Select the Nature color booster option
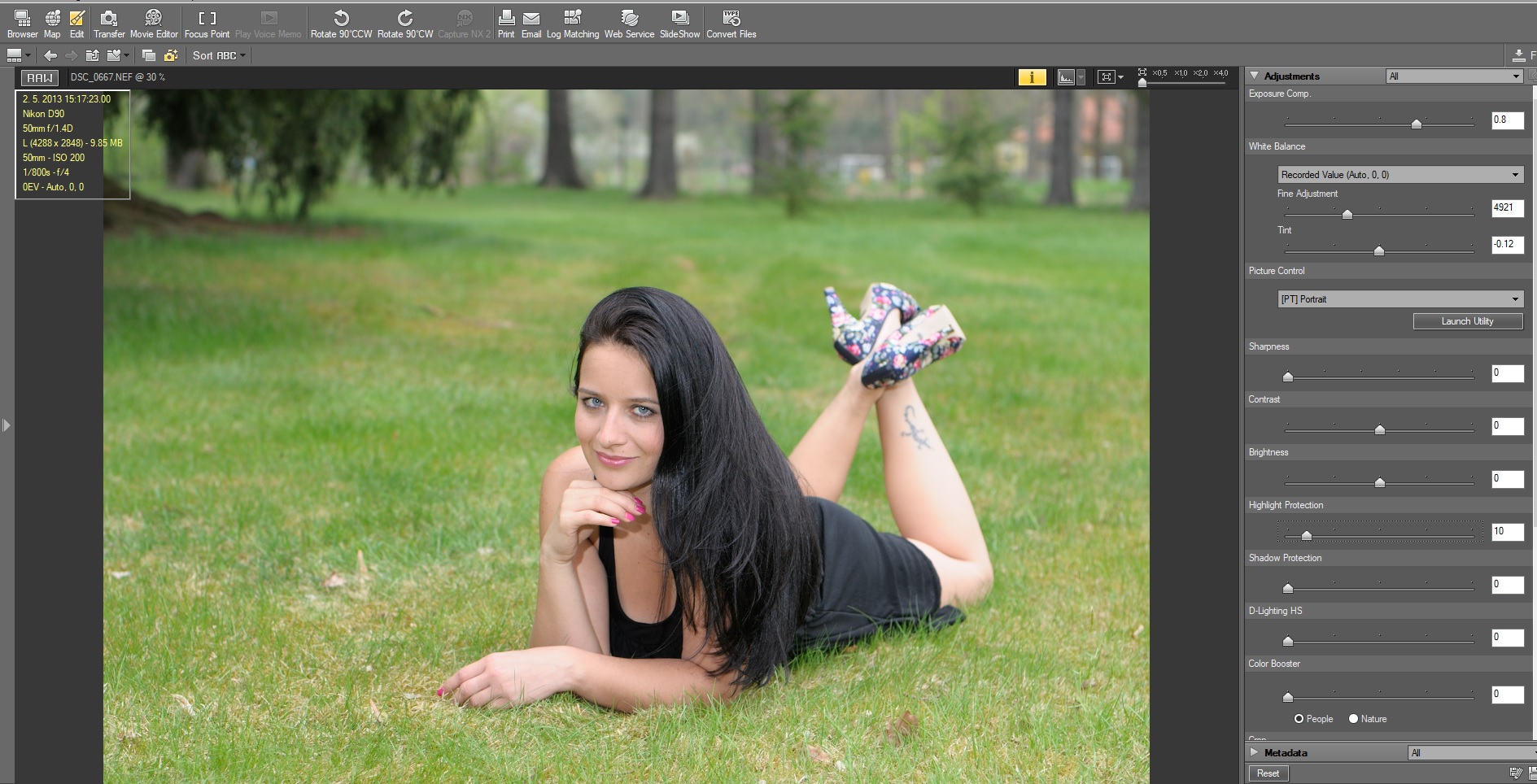Image resolution: width=1537 pixels, height=784 pixels. (x=1354, y=719)
